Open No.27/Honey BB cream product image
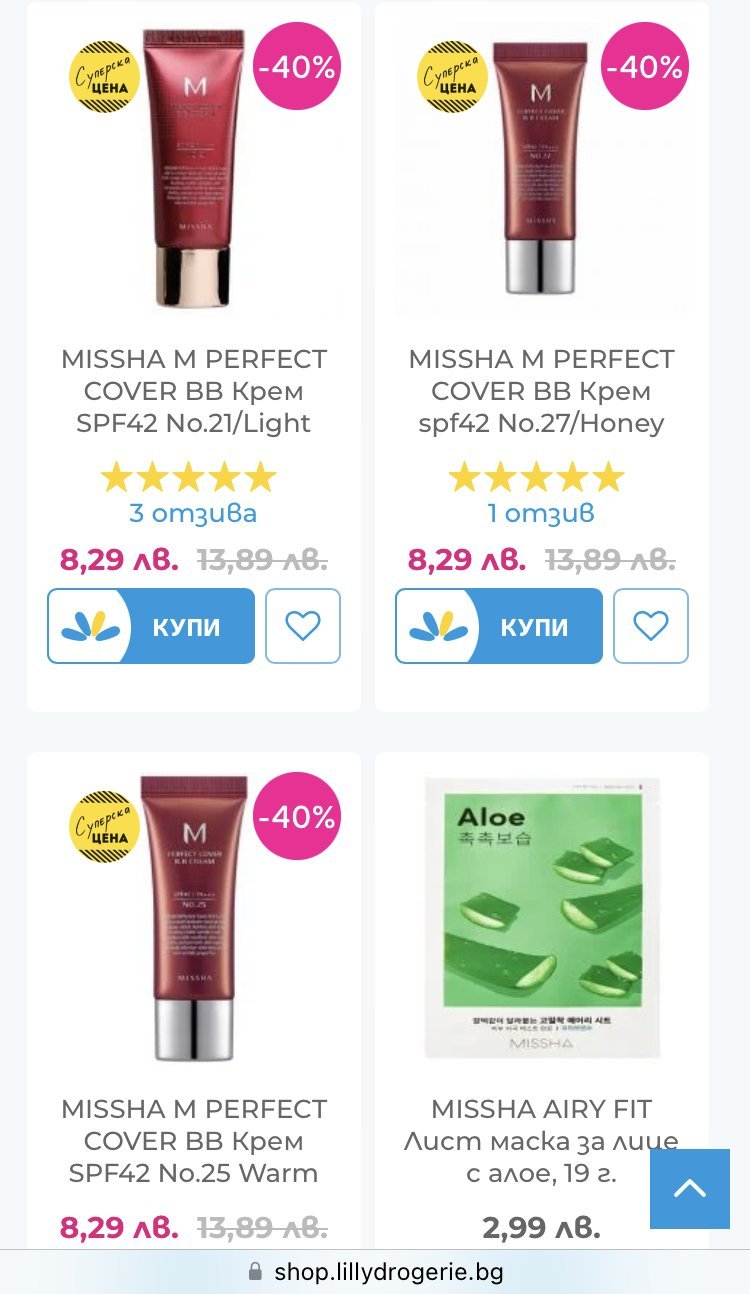This screenshot has height=1294, width=750. pyautogui.click(x=541, y=165)
